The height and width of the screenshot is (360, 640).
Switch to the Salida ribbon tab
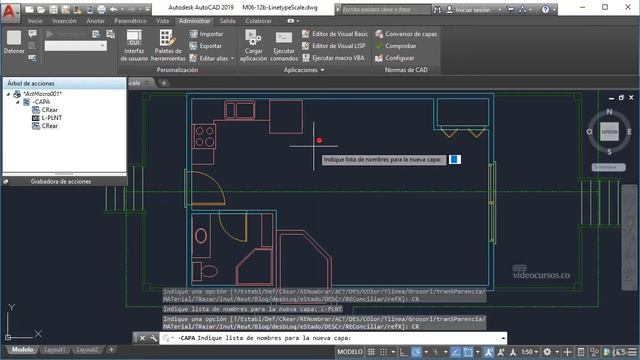[227, 21]
